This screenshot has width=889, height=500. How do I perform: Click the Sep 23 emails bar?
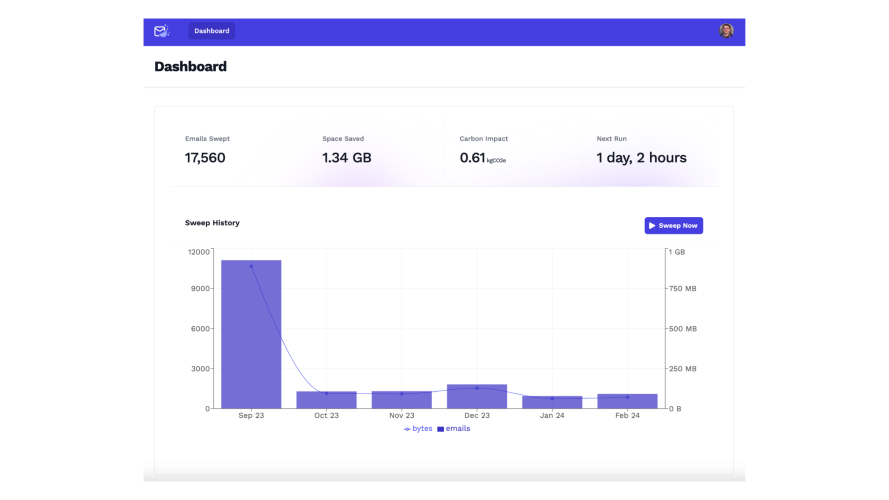(251, 334)
